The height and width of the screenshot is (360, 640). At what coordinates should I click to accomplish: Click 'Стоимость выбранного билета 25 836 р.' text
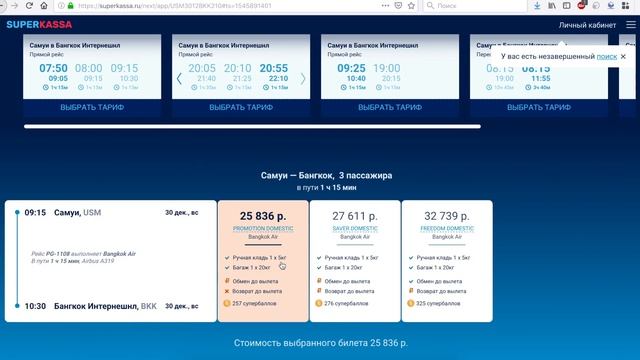pyautogui.click(x=321, y=343)
